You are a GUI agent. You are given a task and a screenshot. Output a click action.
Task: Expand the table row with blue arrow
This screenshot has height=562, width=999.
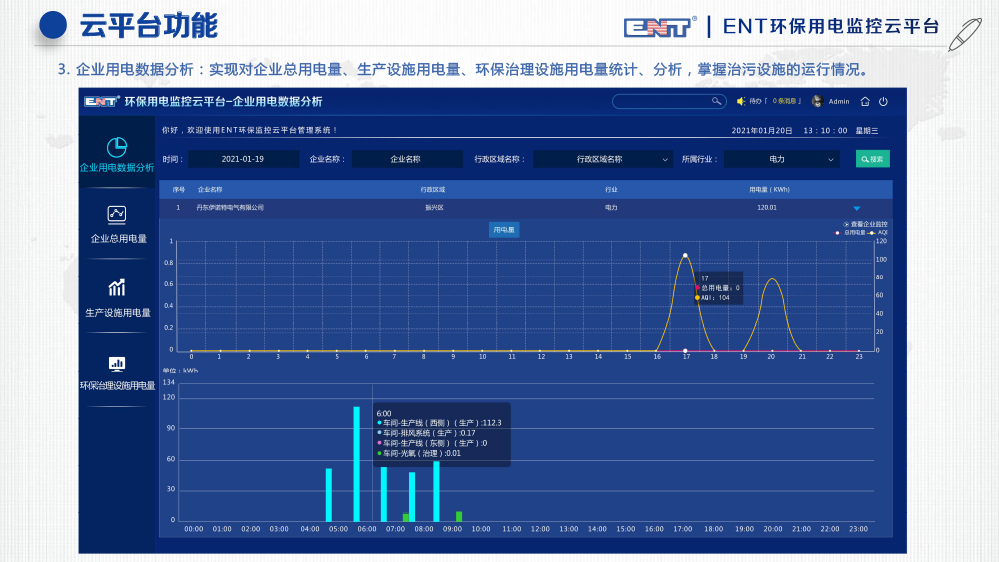pos(856,208)
